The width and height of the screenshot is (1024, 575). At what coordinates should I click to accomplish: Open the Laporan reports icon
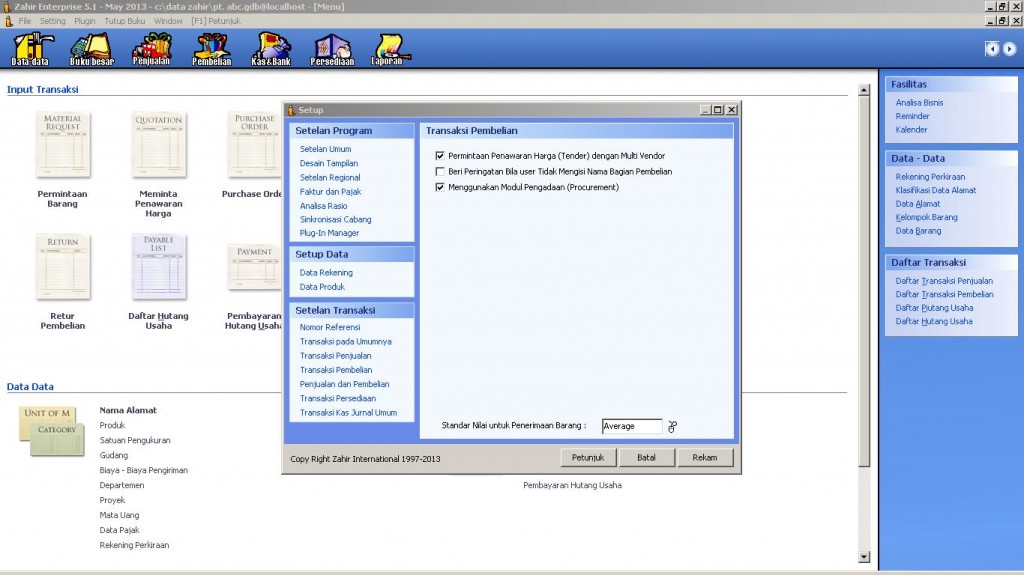pos(387,48)
